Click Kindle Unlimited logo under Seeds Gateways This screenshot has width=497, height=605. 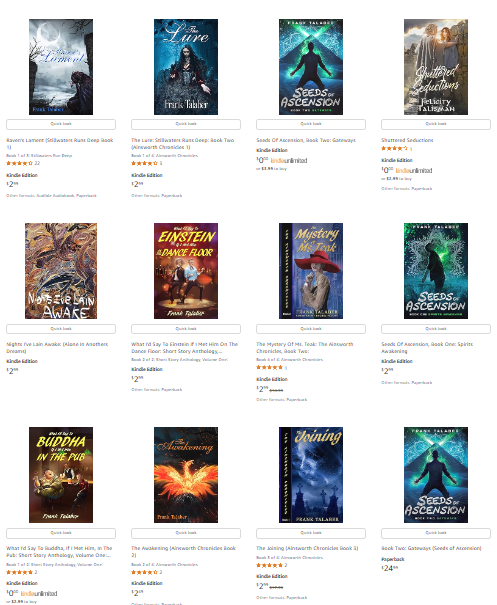tap(289, 161)
